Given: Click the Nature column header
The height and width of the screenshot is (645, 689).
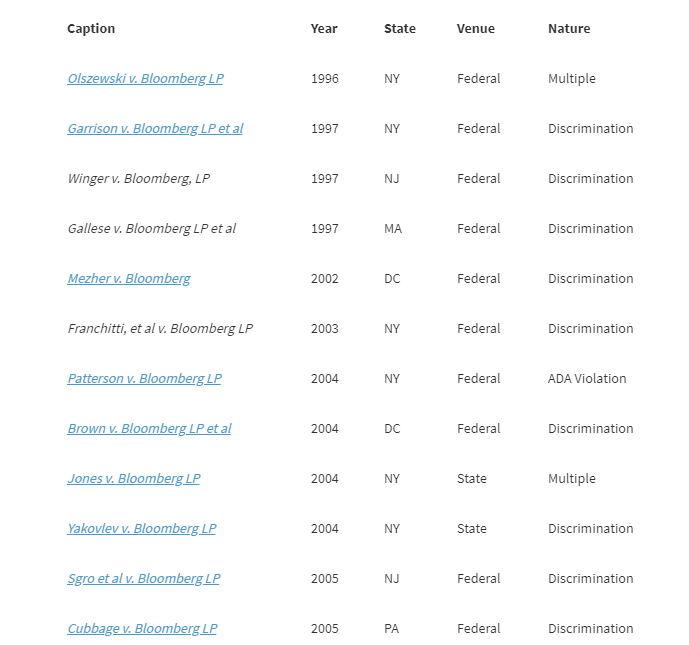Looking at the screenshot, I should [x=569, y=29].
